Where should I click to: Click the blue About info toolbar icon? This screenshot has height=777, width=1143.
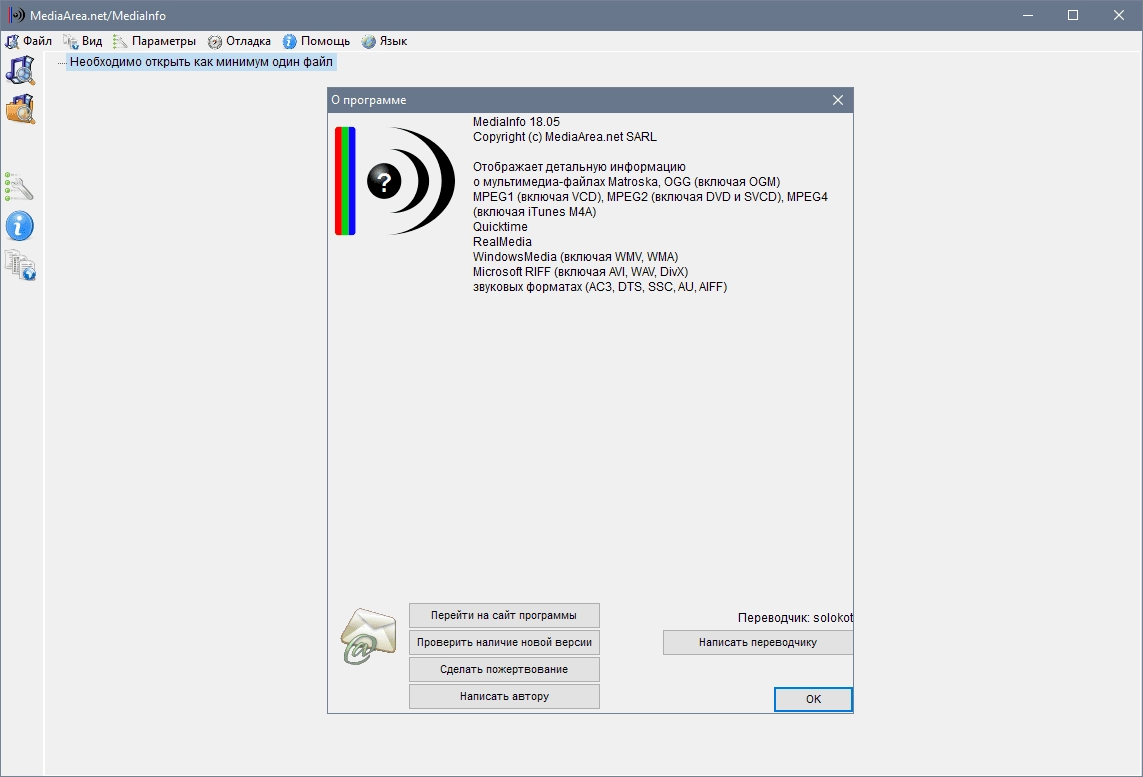[x=20, y=226]
